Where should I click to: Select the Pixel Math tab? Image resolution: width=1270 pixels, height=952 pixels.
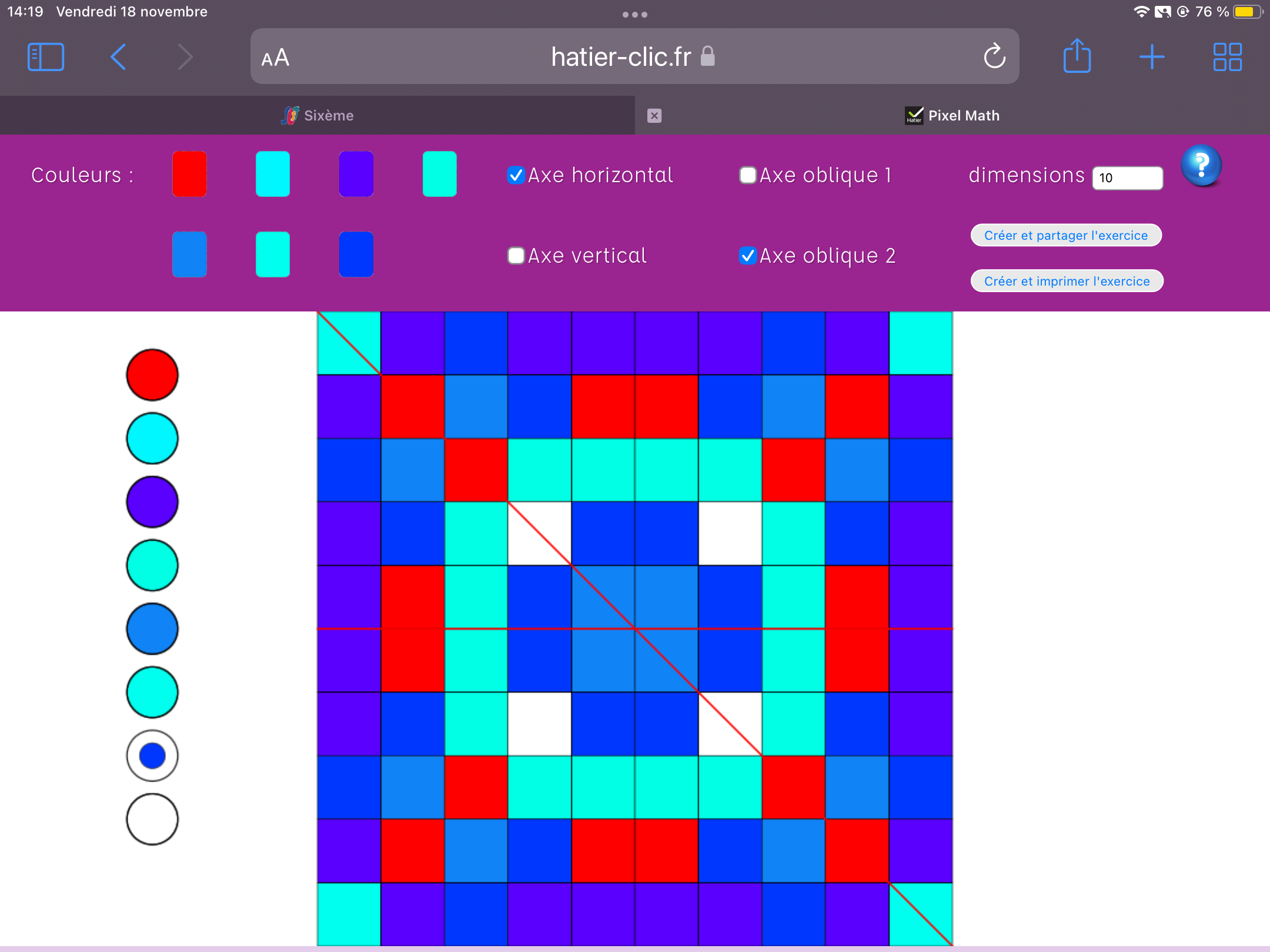click(952, 116)
